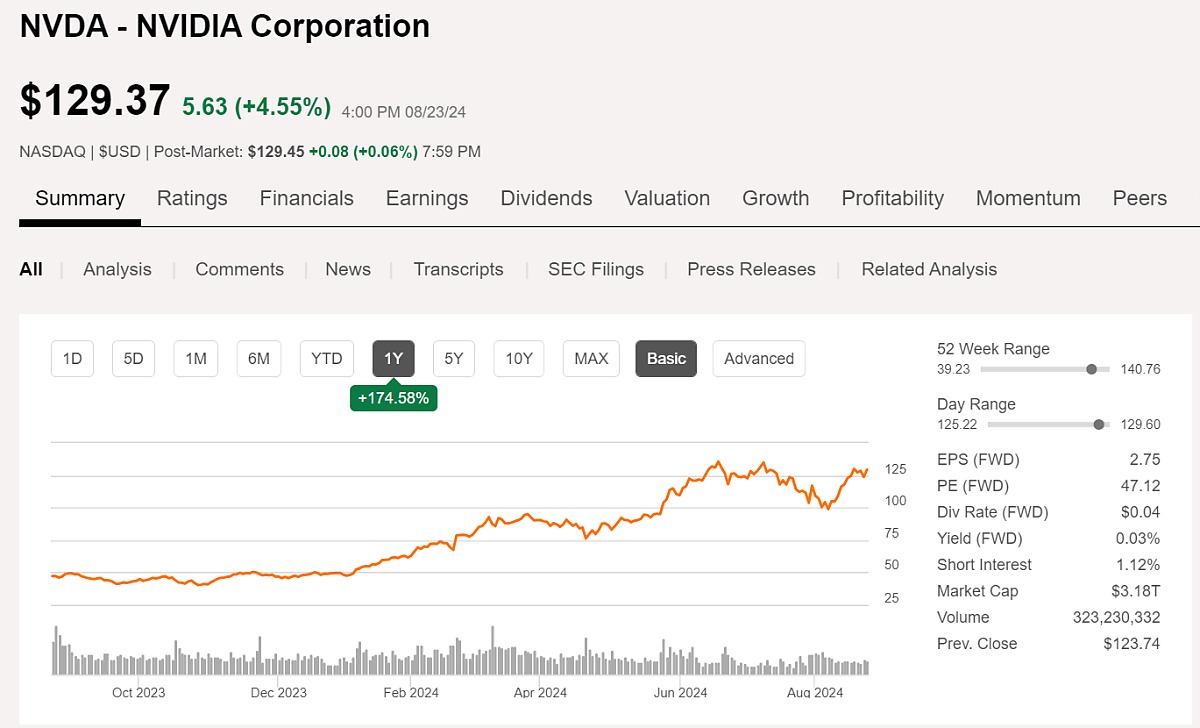Click the Yield (FWD) value 0.03%

[x=1139, y=538]
